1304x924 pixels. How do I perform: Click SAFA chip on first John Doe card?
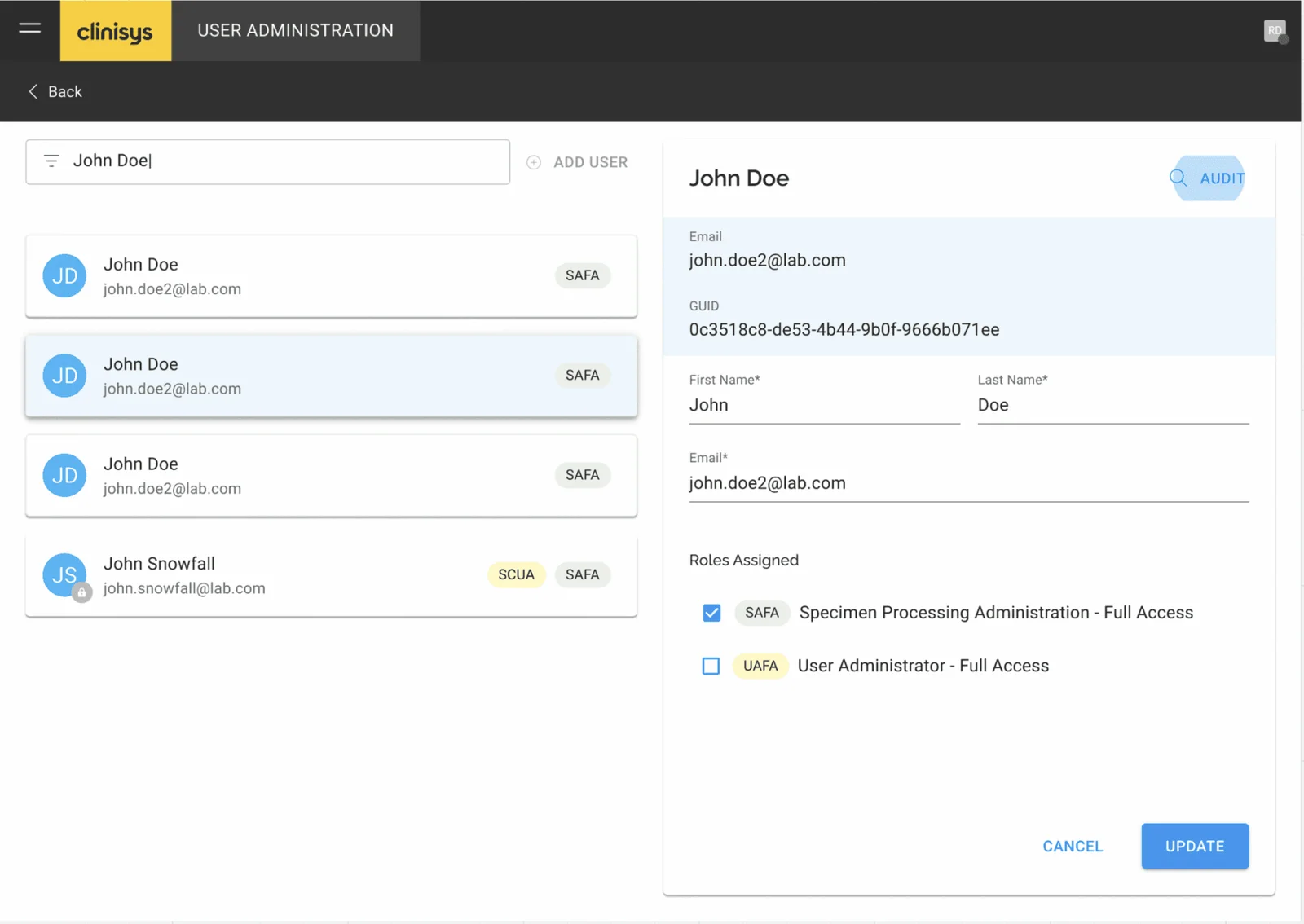582,275
